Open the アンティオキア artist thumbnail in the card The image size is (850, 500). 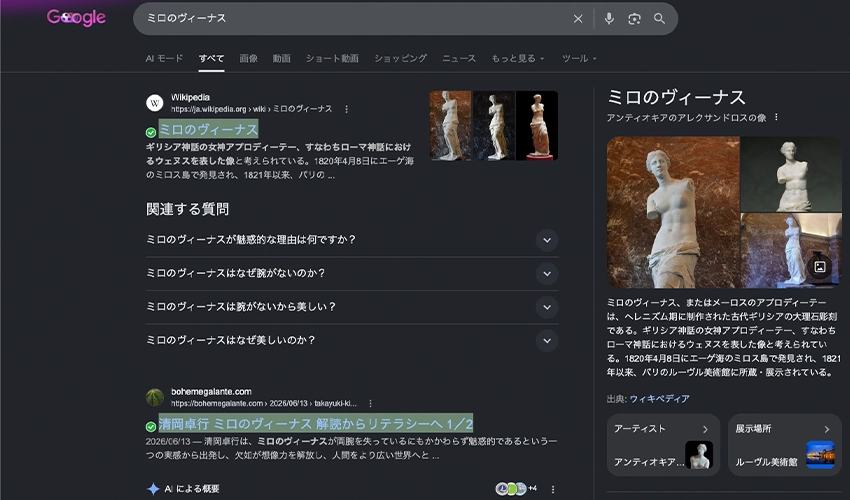[x=699, y=454]
